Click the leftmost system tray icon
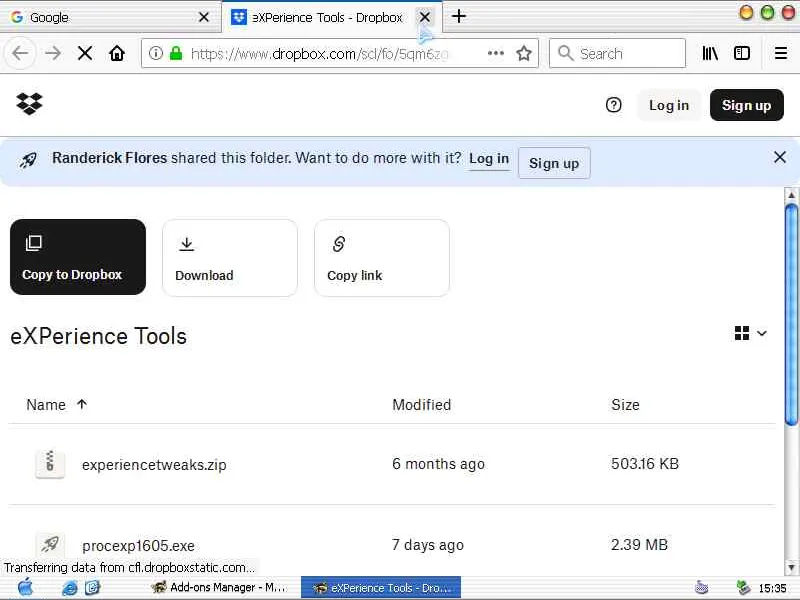Viewport: 800px width, 600px height. (702, 588)
